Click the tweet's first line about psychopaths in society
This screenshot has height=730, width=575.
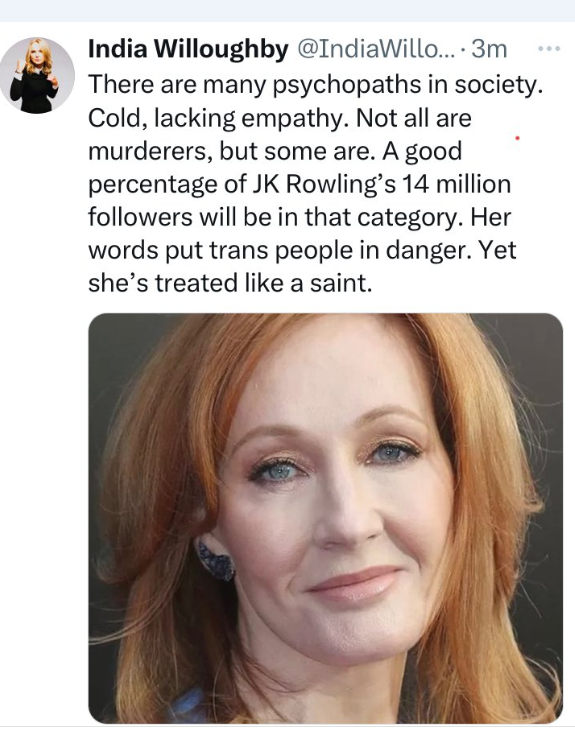click(x=315, y=85)
